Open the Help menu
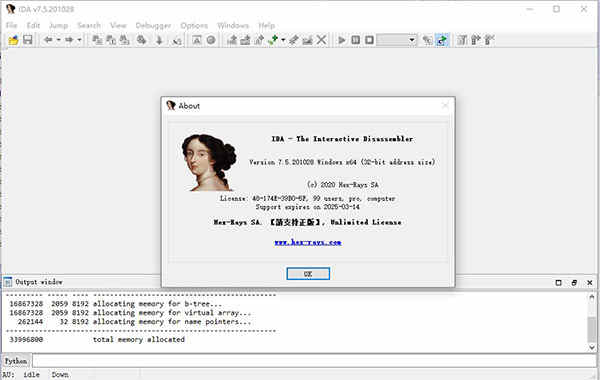 click(x=266, y=25)
